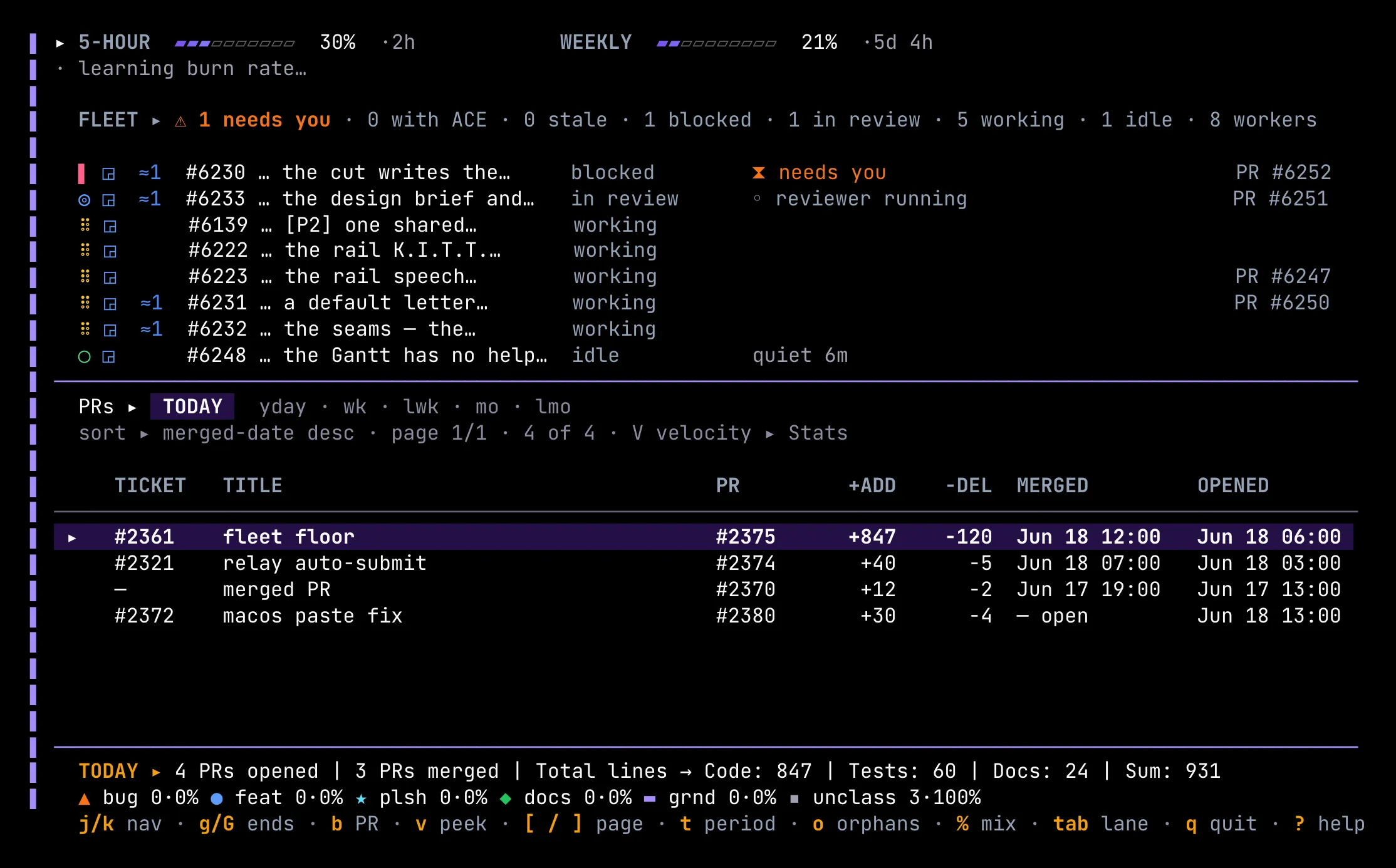This screenshot has width=1396, height=868.
Task: Expand the 5-HOUR usage arrow
Action: (x=60, y=43)
